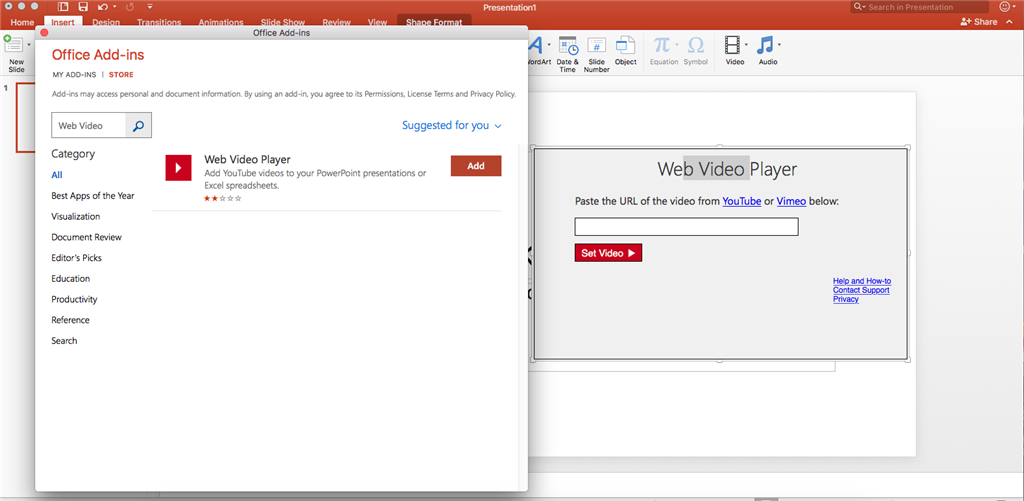Select the STORE tab
1024x501 pixels.
tap(121, 74)
